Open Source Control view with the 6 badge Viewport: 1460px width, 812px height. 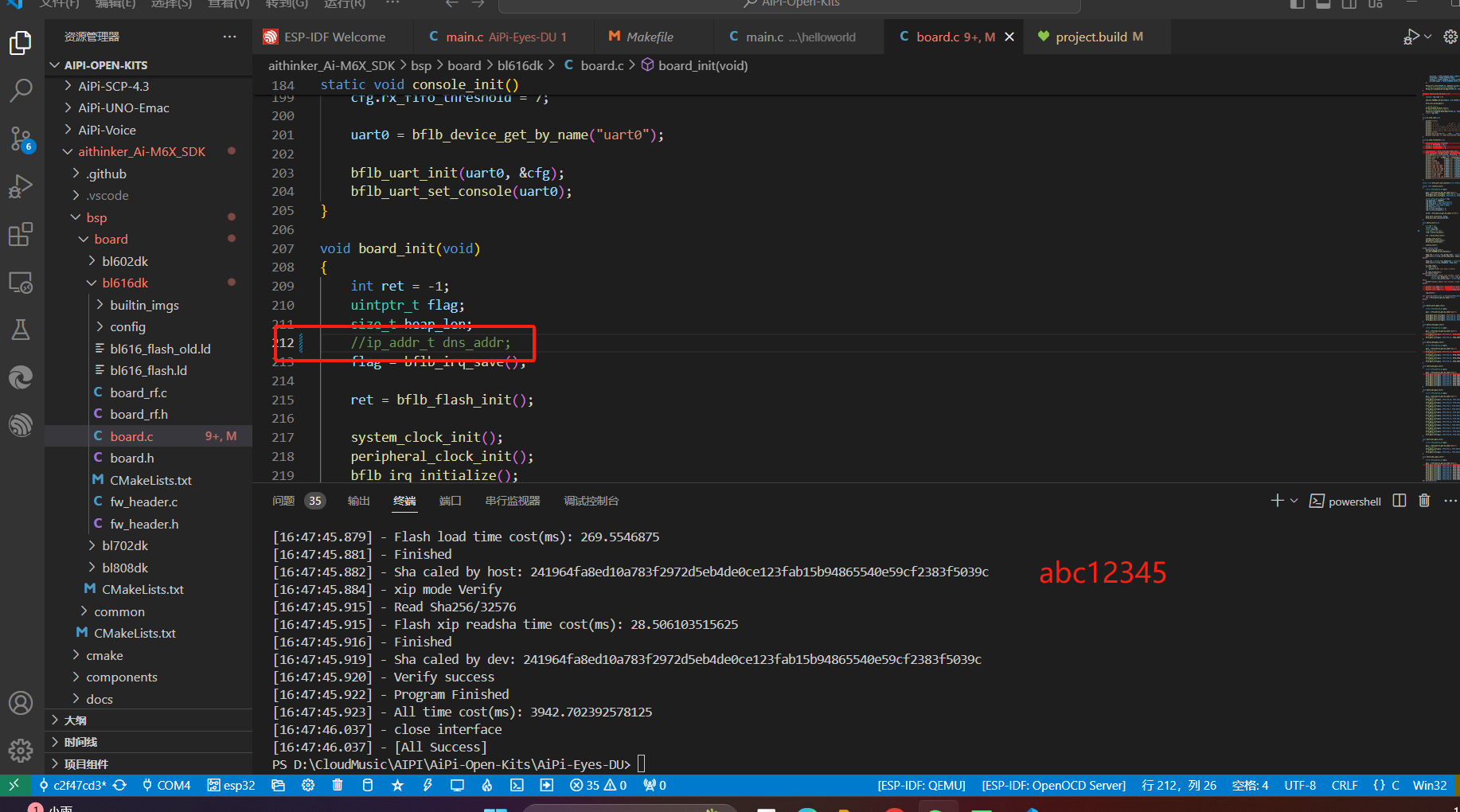tap(21, 139)
